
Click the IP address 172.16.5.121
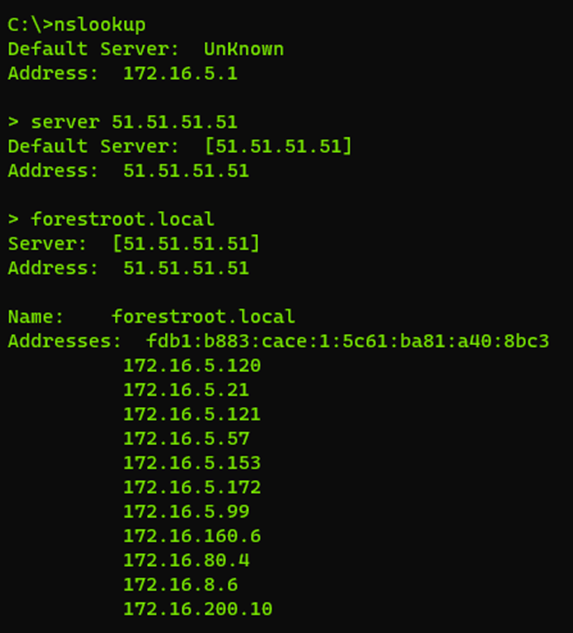[x=192, y=414]
